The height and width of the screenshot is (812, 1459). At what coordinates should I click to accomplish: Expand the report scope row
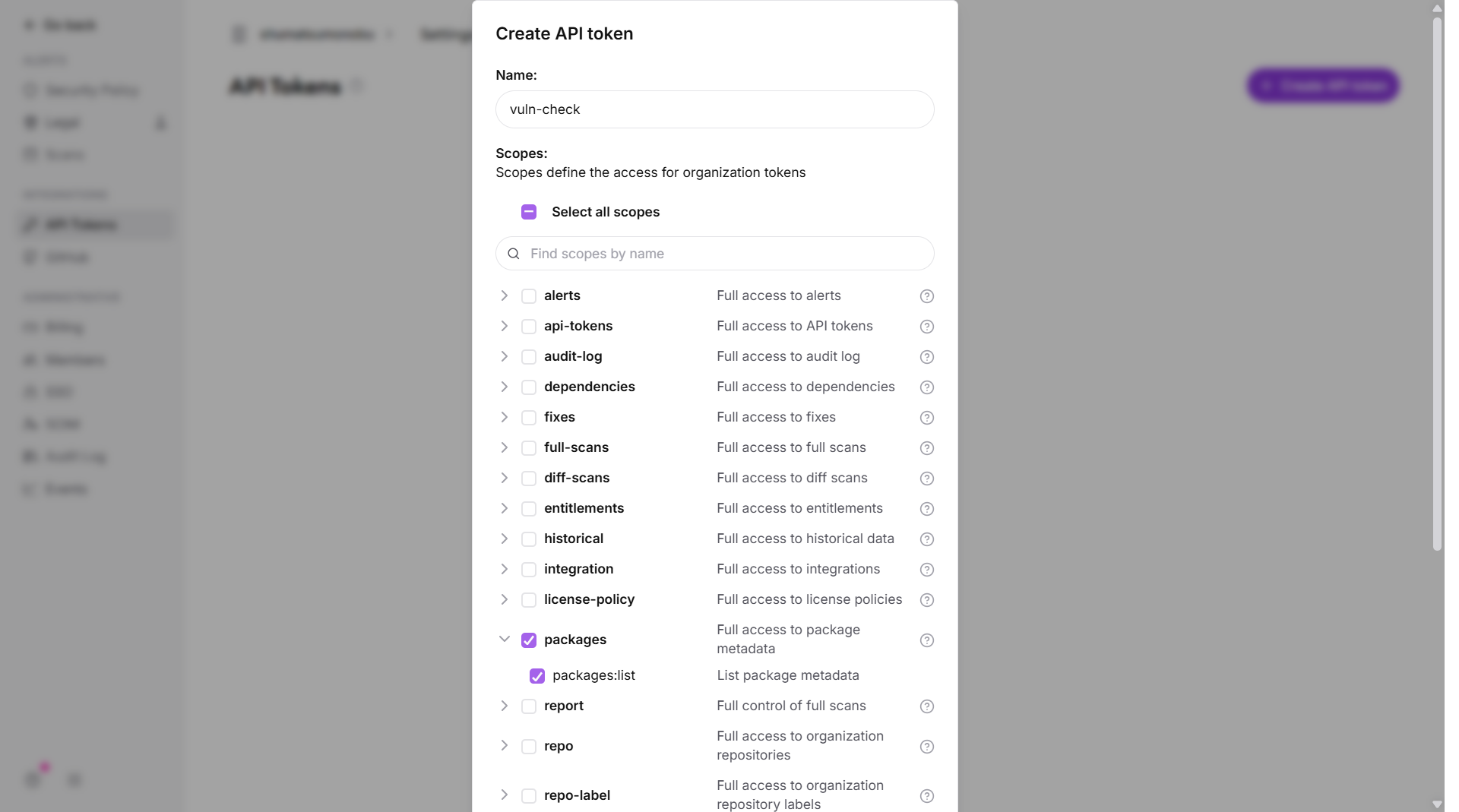[504, 706]
